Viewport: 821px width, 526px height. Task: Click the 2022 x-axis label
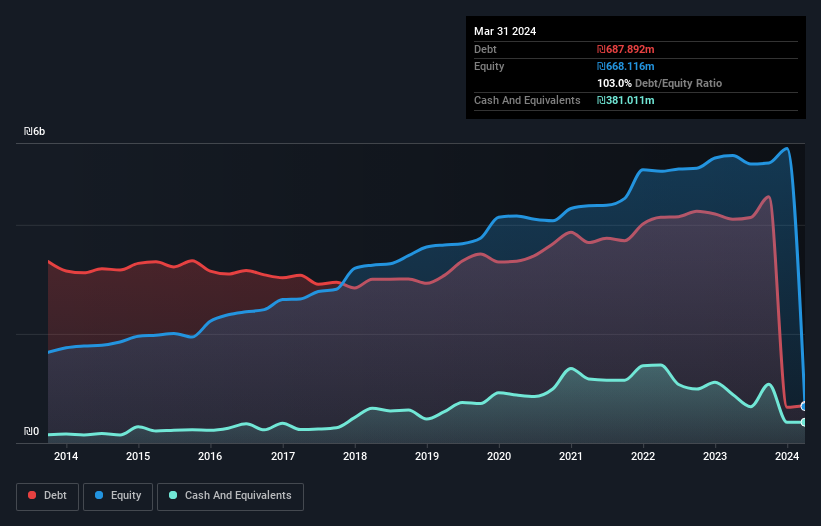click(643, 456)
